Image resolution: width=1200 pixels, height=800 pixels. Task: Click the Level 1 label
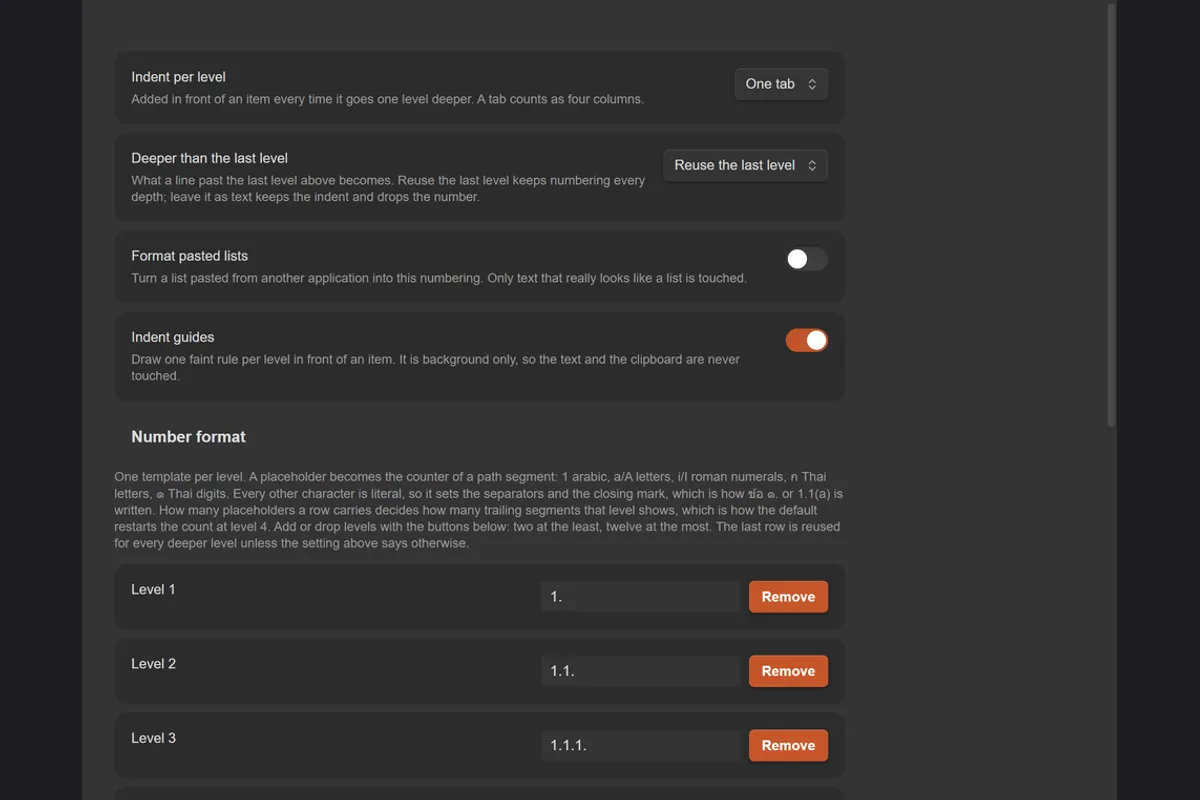pos(153,590)
